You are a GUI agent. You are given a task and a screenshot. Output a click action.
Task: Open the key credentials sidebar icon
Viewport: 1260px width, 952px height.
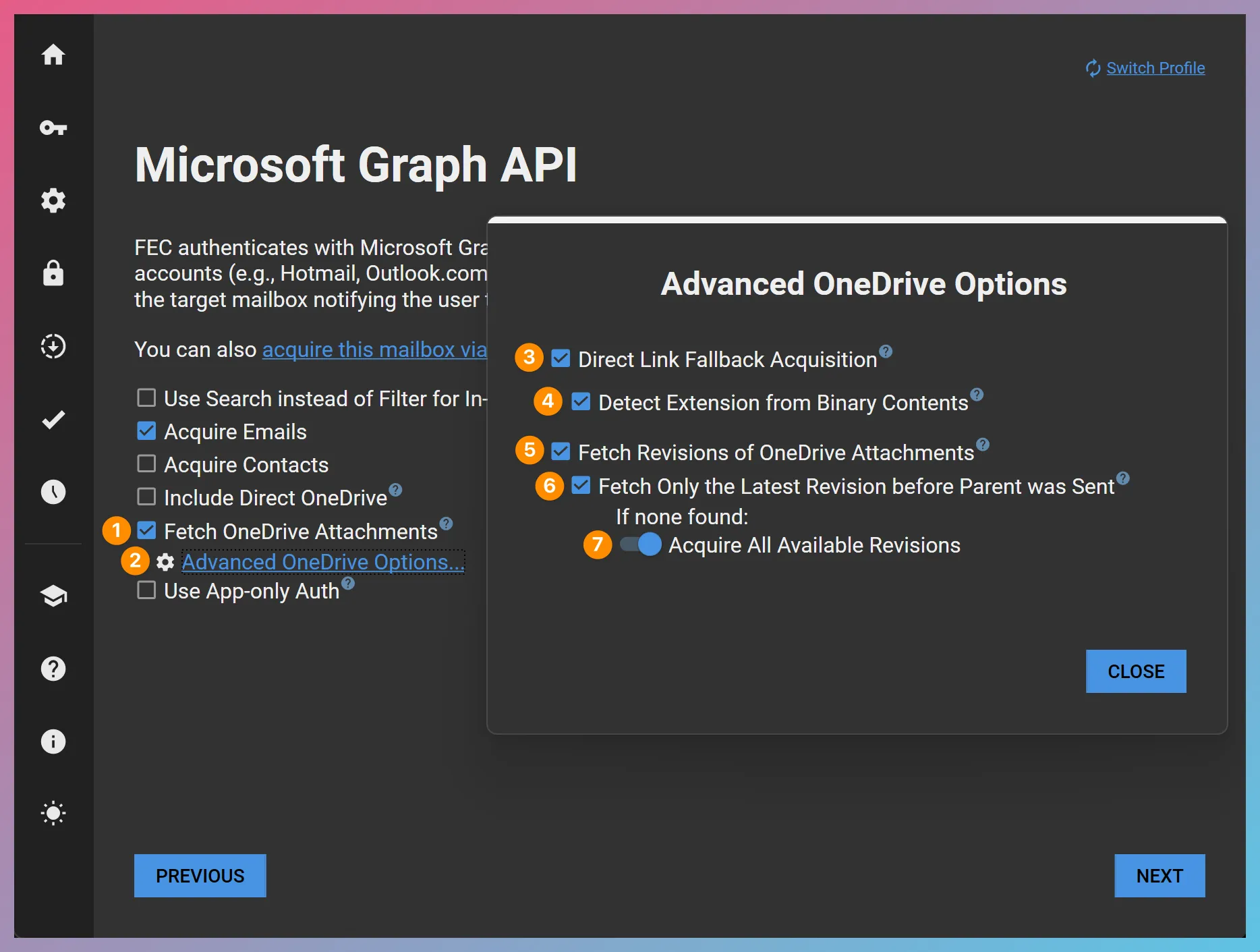point(53,128)
